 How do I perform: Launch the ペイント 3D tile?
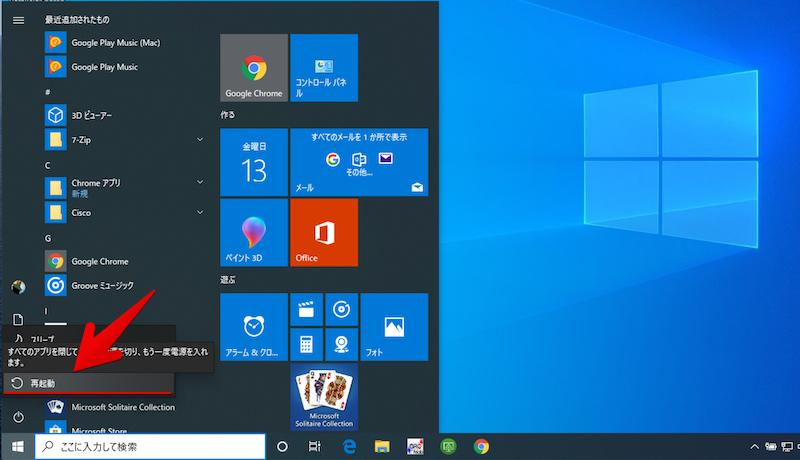pyautogui.click(x=254, y=232)
